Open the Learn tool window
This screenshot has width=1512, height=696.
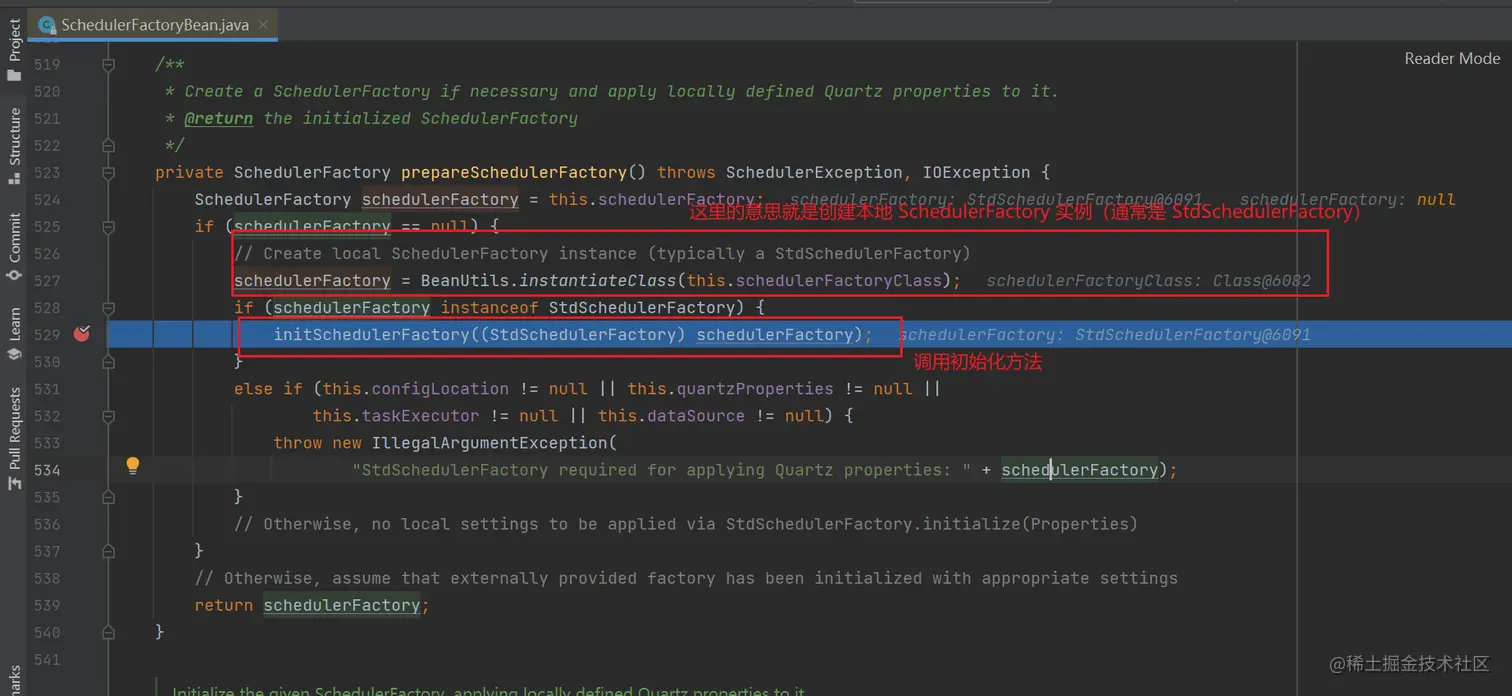click(x=14, y=333)
